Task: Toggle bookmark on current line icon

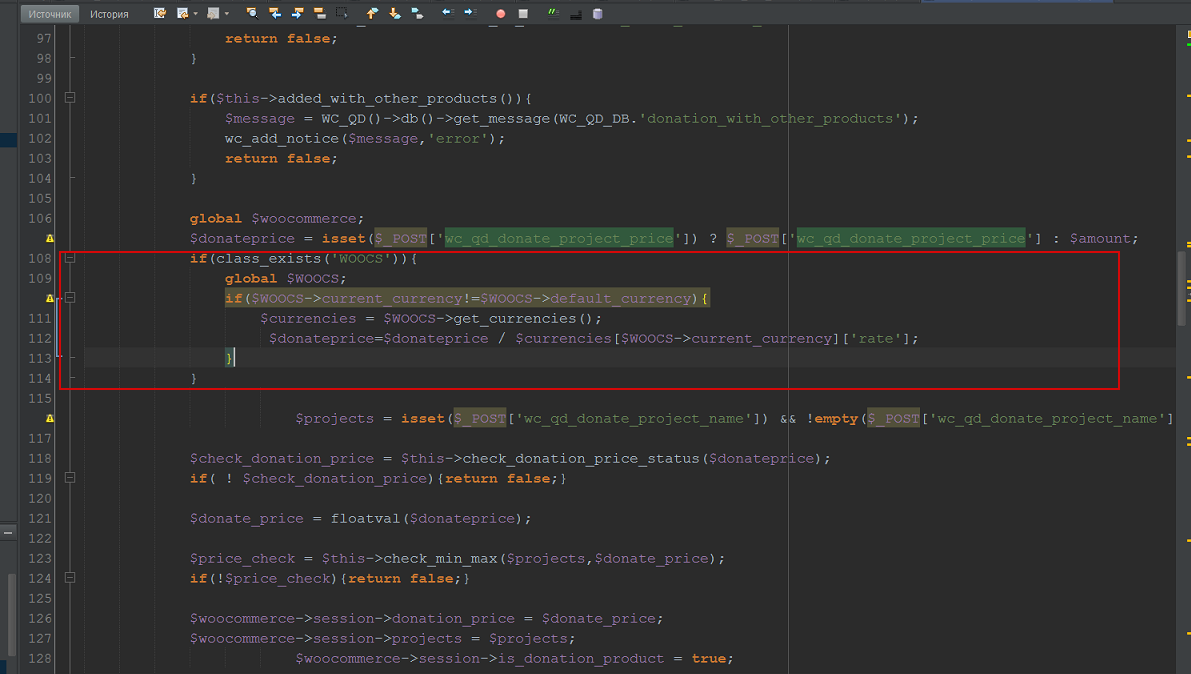Action: pos(418,13)
